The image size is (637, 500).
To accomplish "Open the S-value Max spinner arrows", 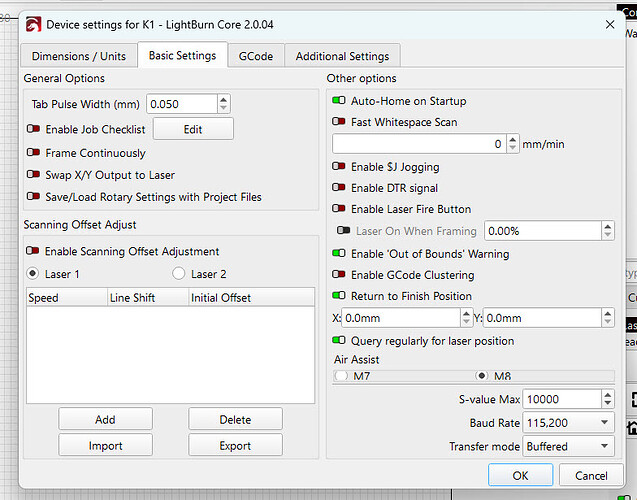I will (x=606, y=399).
